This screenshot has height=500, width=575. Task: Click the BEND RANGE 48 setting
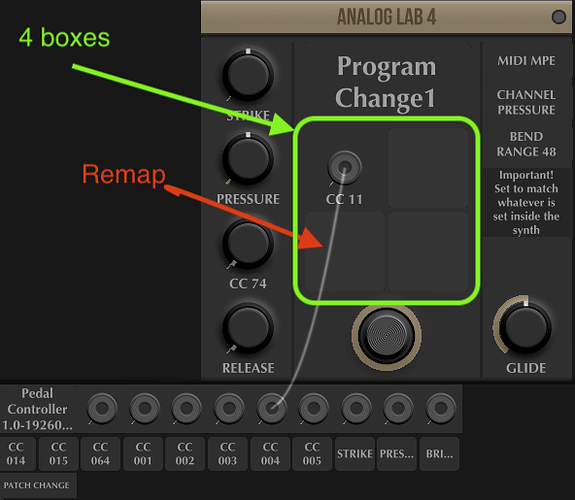(x=526, y=144)
